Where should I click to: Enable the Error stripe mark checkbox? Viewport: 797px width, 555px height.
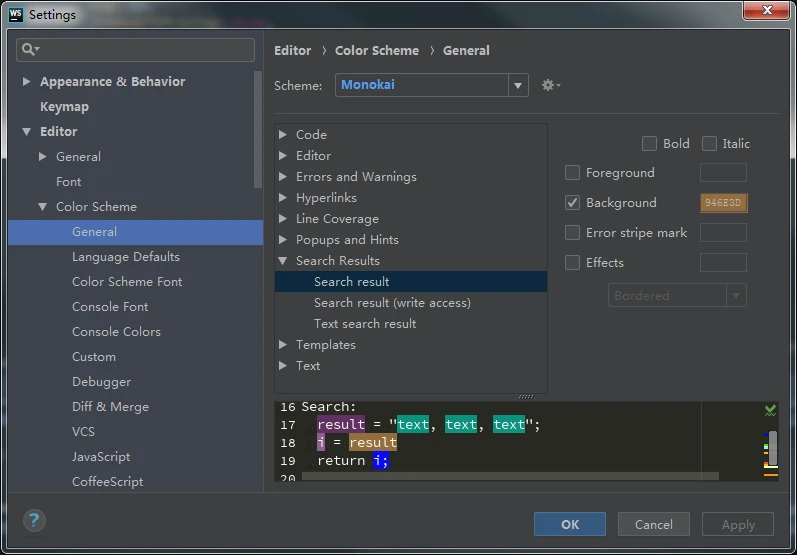click(x=573, y=232)
